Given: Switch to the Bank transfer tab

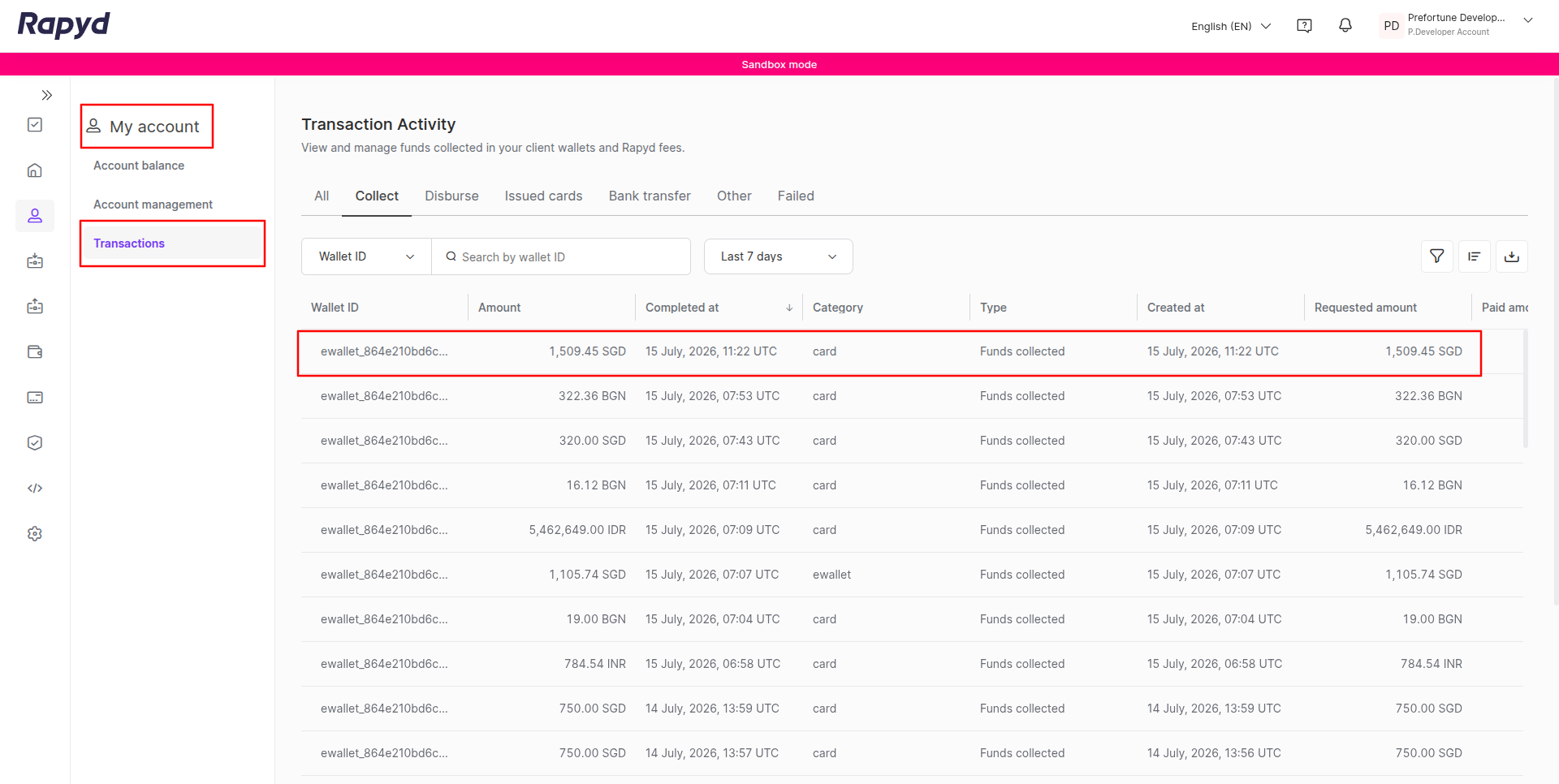Looking at the screenshot, I should pyautogui.click(x=650, y=196).
